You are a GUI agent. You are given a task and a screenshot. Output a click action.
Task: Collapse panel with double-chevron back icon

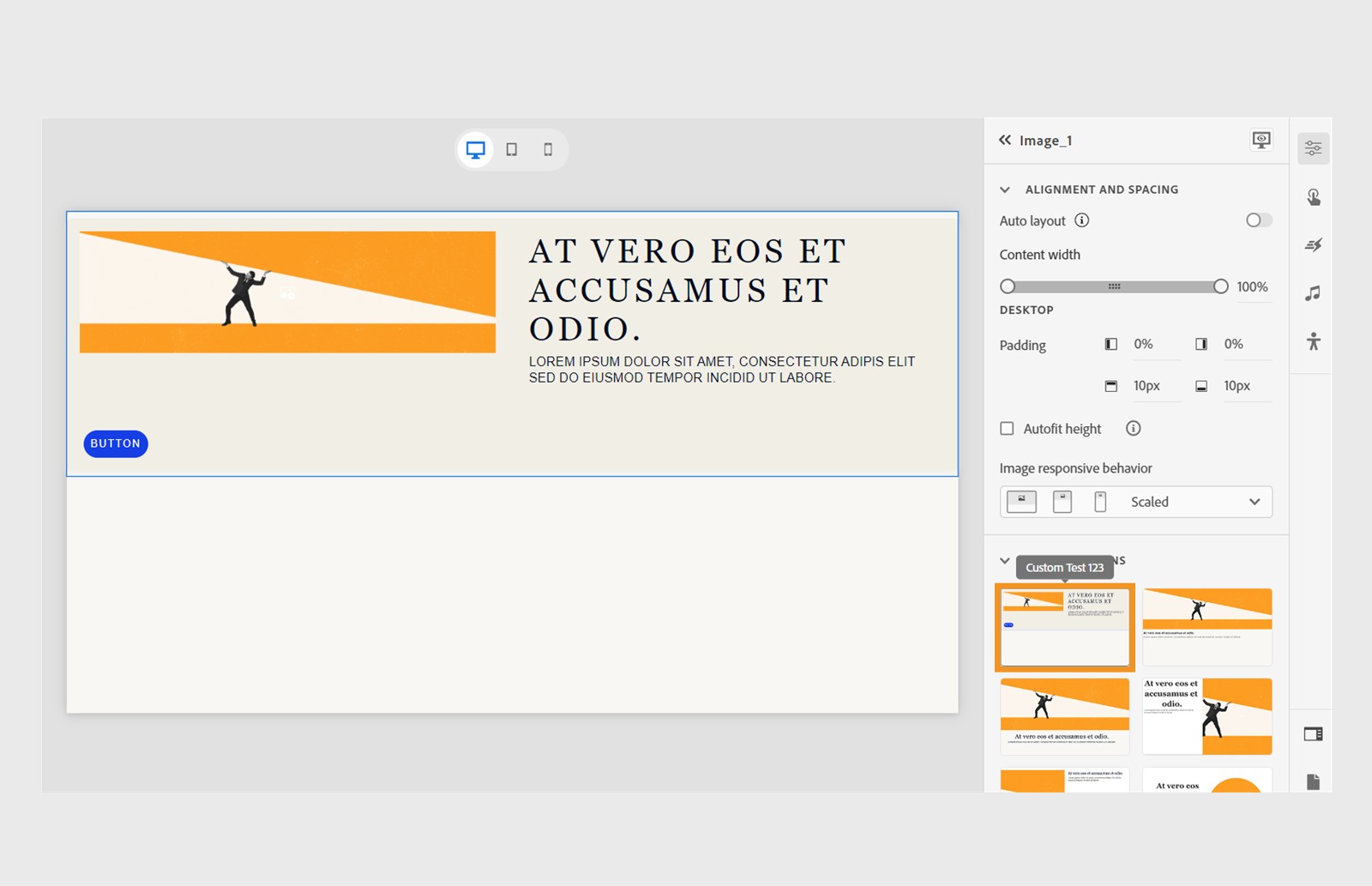point(1005,140)
